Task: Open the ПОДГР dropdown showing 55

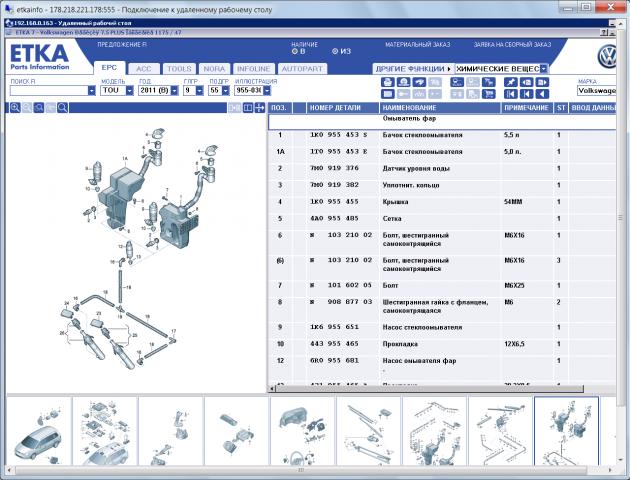Action: click(x=225, y=91)
